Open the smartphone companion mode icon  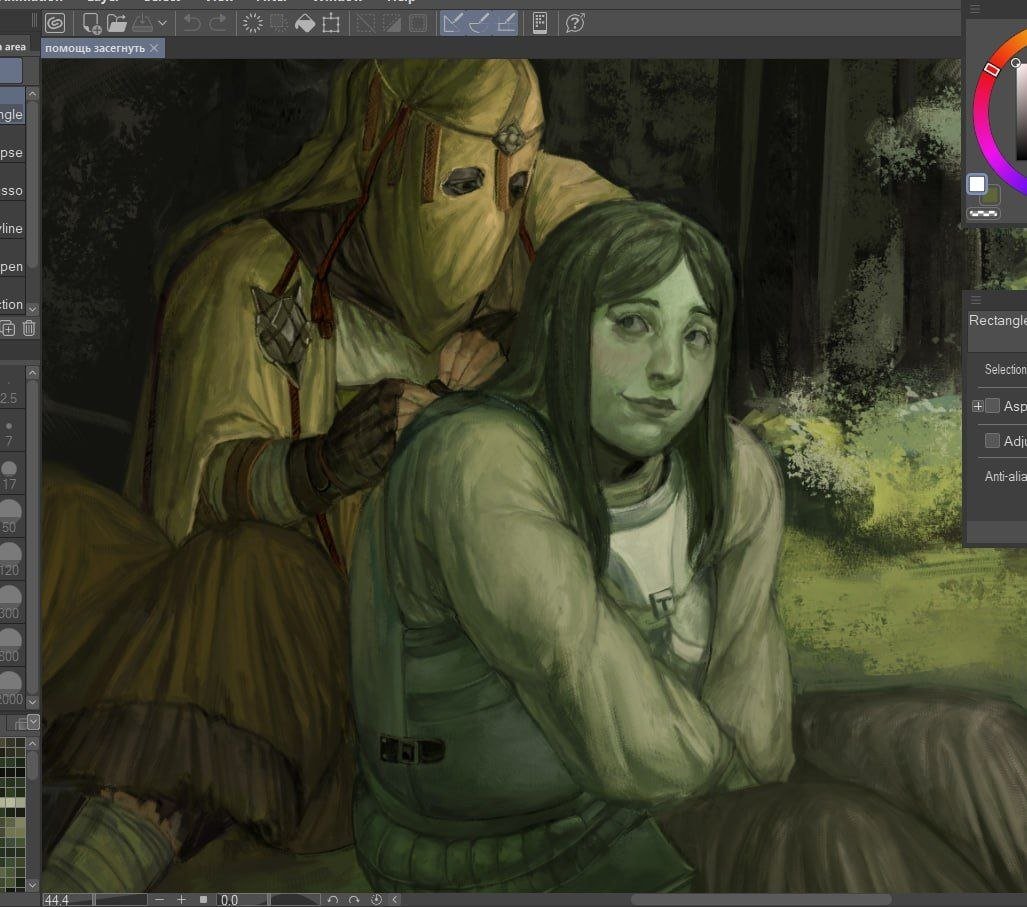pos(540,24)
